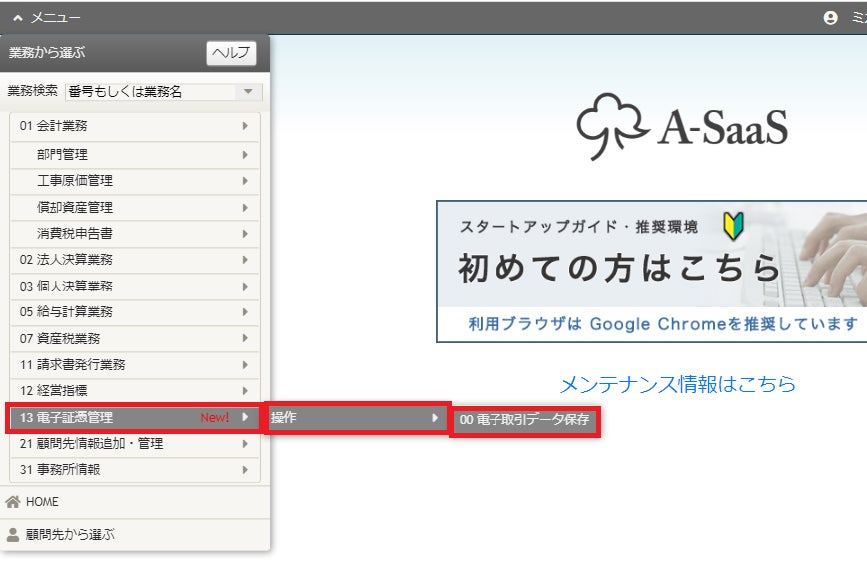The image size is (867, 581).
Task: Select 07 資産税業務
Action: pos(135,338)
